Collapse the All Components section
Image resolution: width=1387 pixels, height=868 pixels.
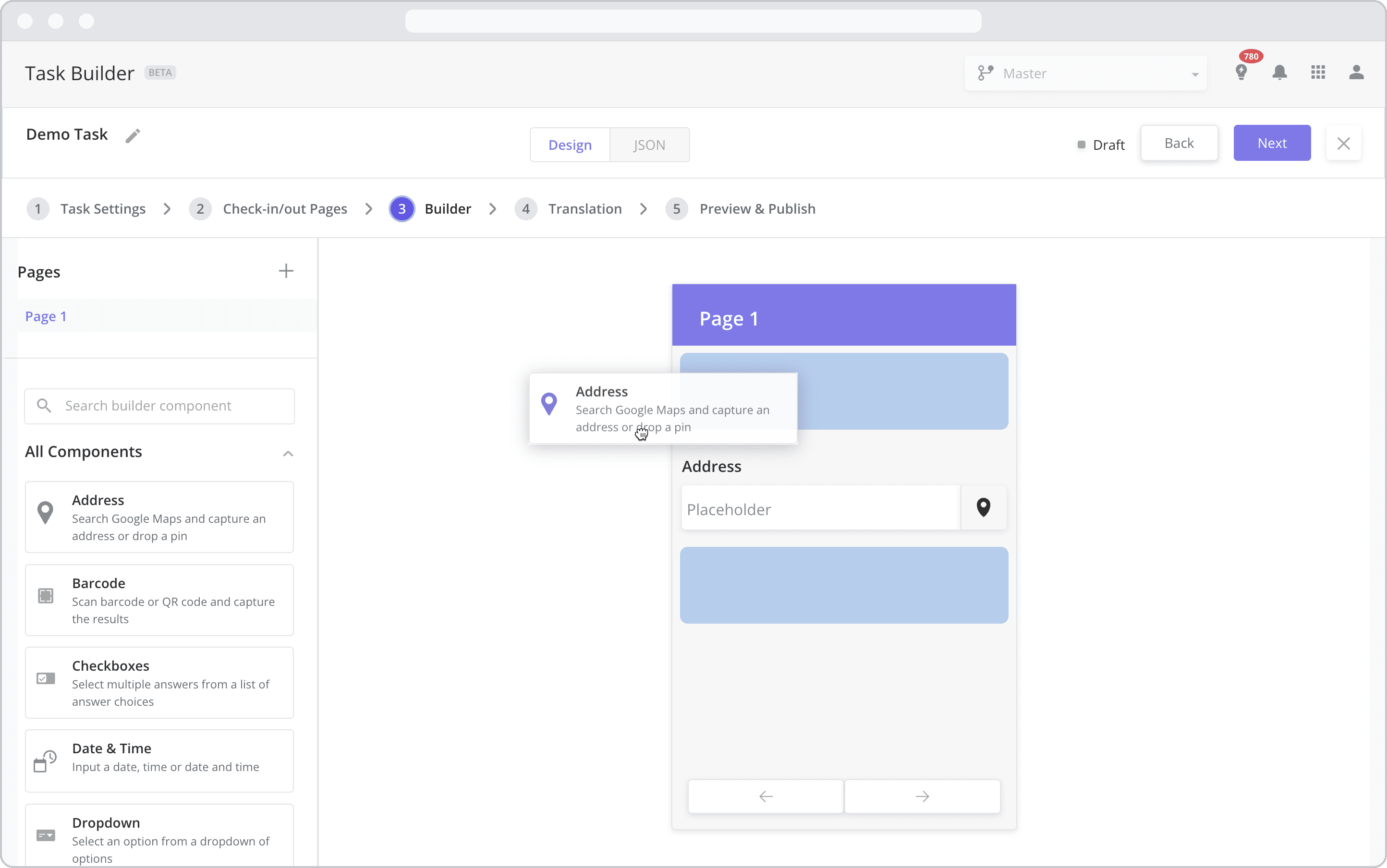(288, 454)
